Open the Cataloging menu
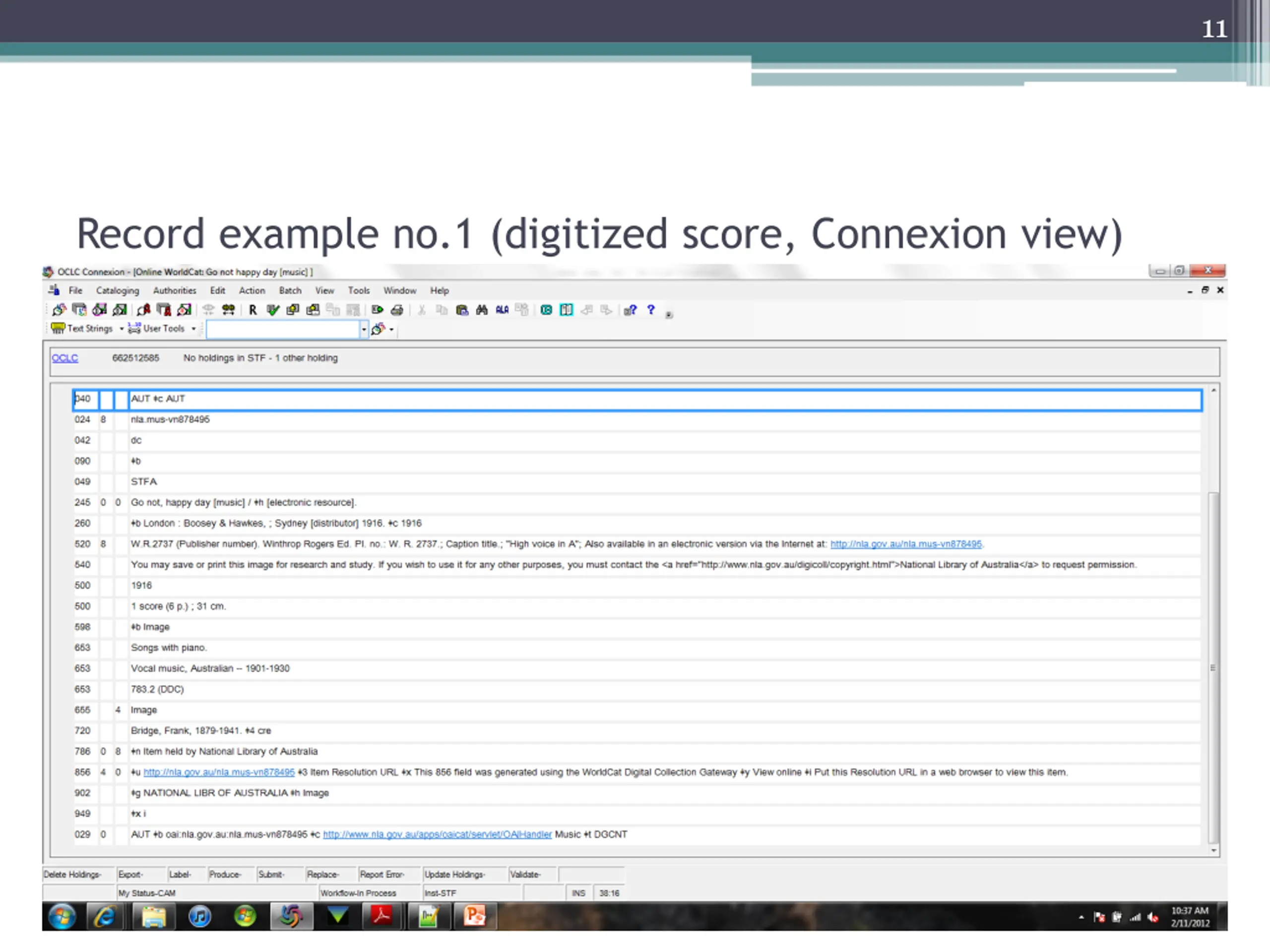This screenshot has height=952, width=1270. [x=118, y=291]
